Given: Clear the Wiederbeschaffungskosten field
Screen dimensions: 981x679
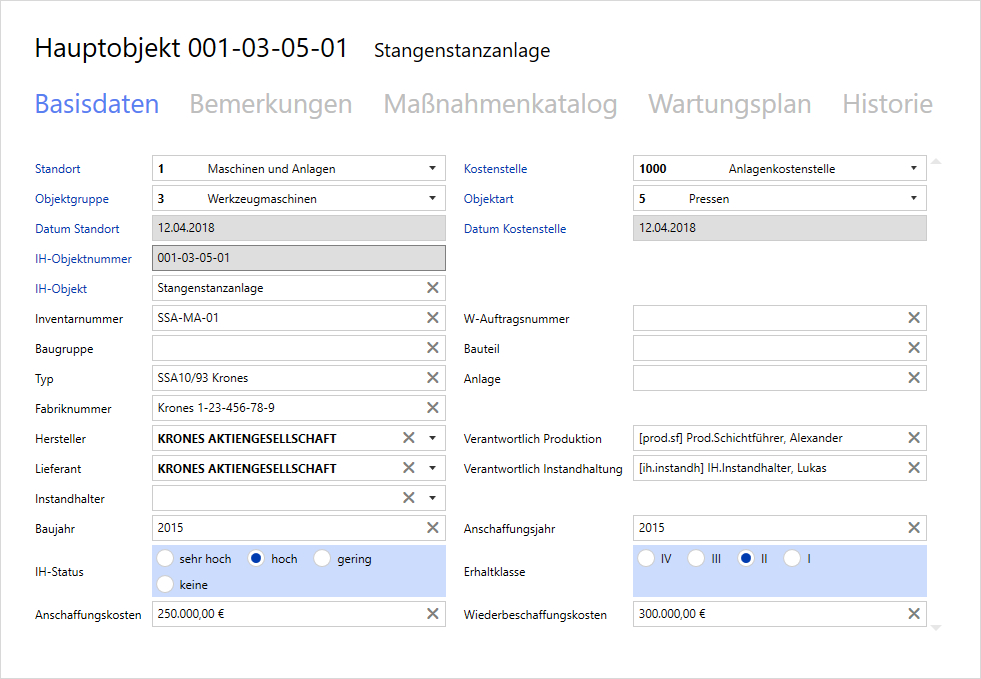Looking at the screenshot, I should tap(914, 614).
